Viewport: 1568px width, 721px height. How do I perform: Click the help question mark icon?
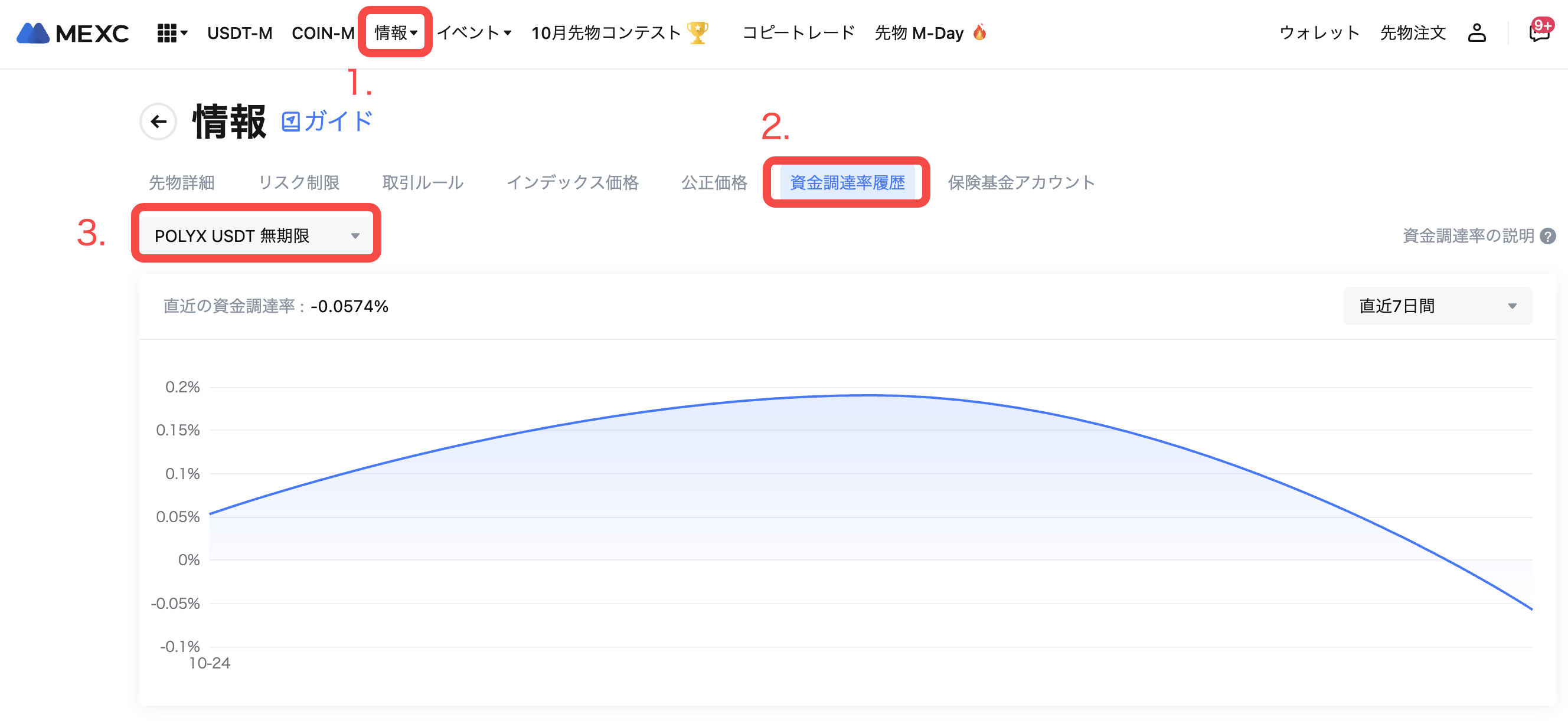point(1547,236)
